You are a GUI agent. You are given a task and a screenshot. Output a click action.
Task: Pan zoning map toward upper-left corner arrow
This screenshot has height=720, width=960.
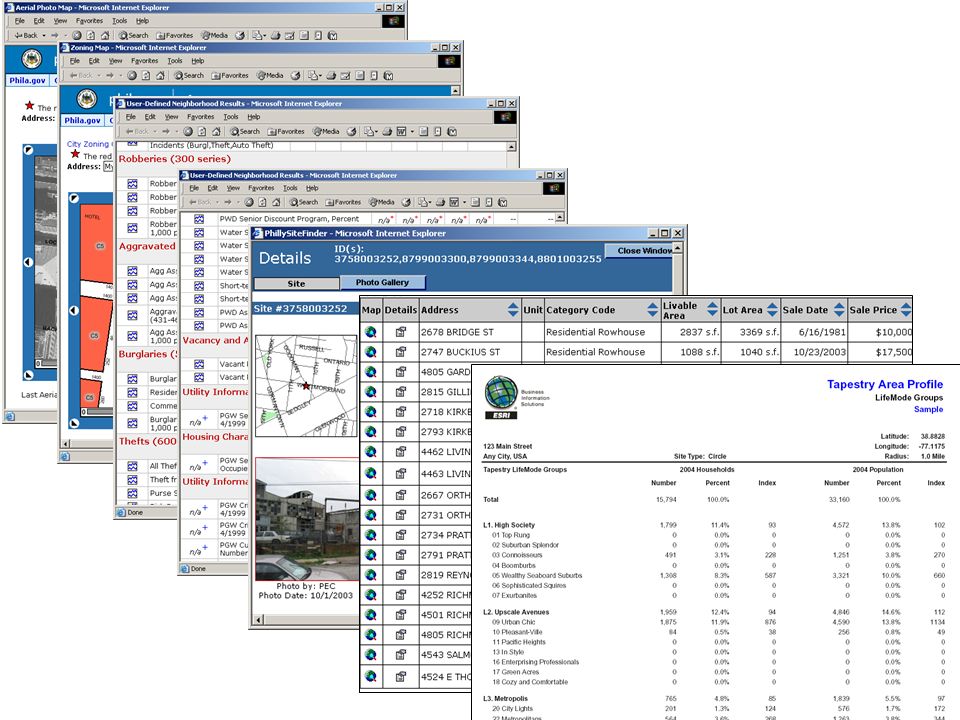[74, 198]
